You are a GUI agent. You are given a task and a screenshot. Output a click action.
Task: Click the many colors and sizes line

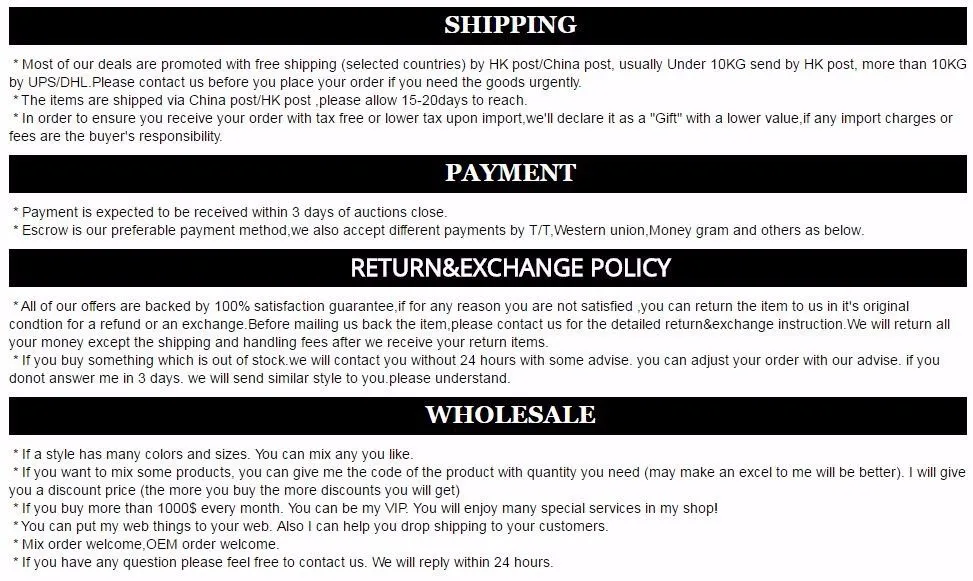coord(213,454)
